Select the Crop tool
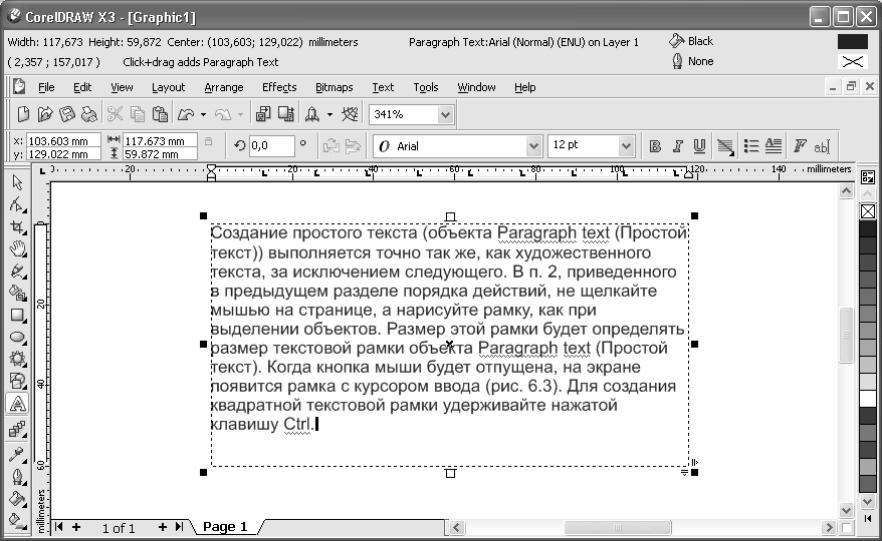 (17, 227)
